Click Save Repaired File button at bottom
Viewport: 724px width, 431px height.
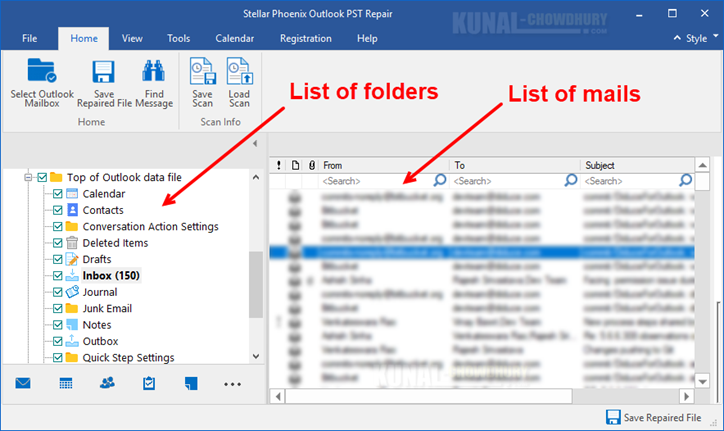(653, 417)
